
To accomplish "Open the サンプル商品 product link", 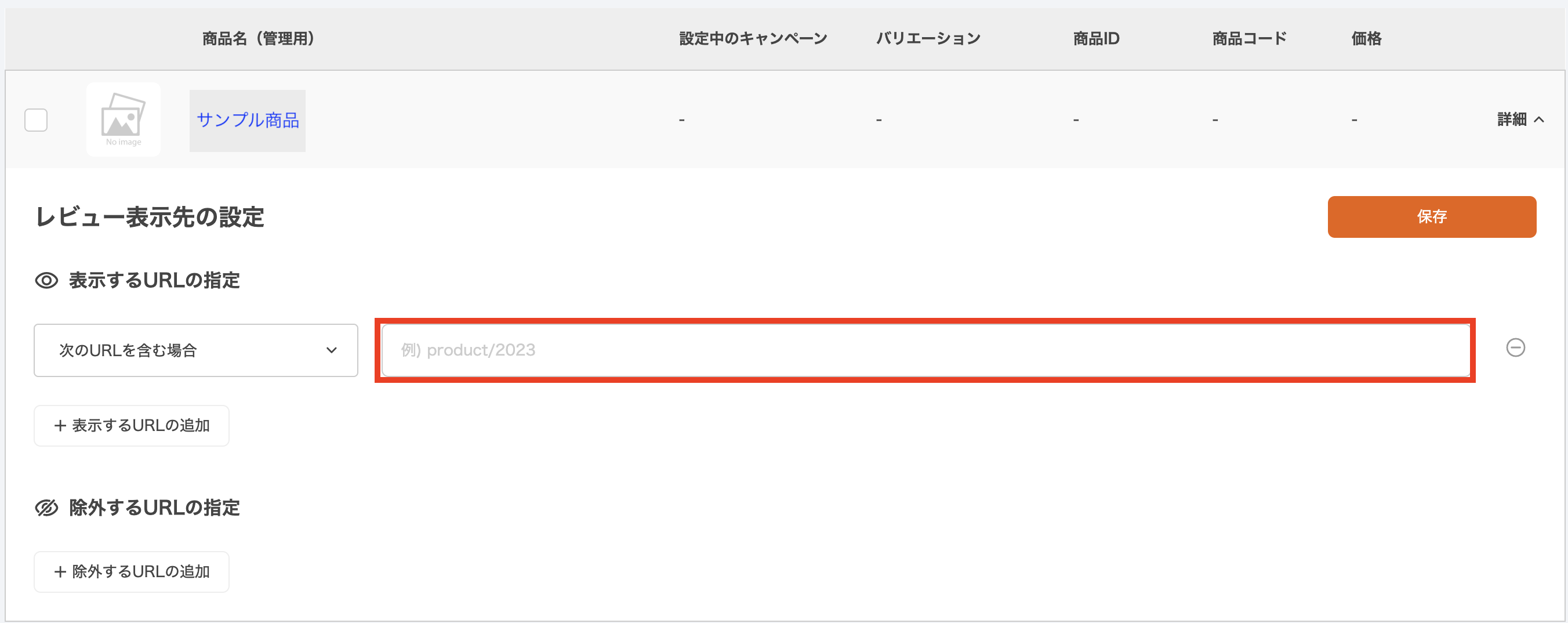I will coord(247,121).
